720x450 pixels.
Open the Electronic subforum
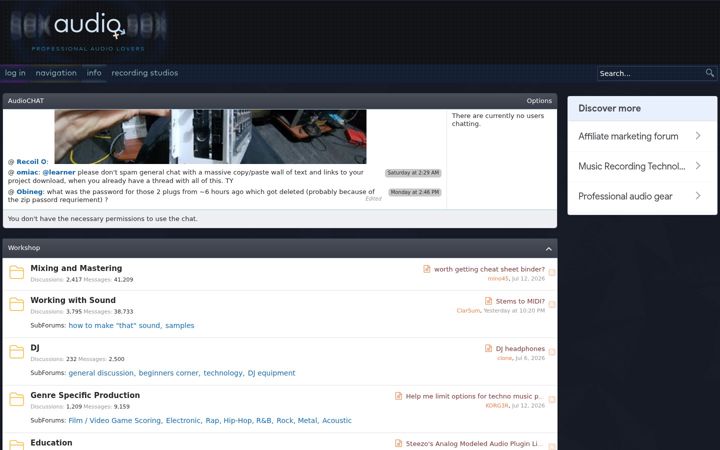pos(183,421)
